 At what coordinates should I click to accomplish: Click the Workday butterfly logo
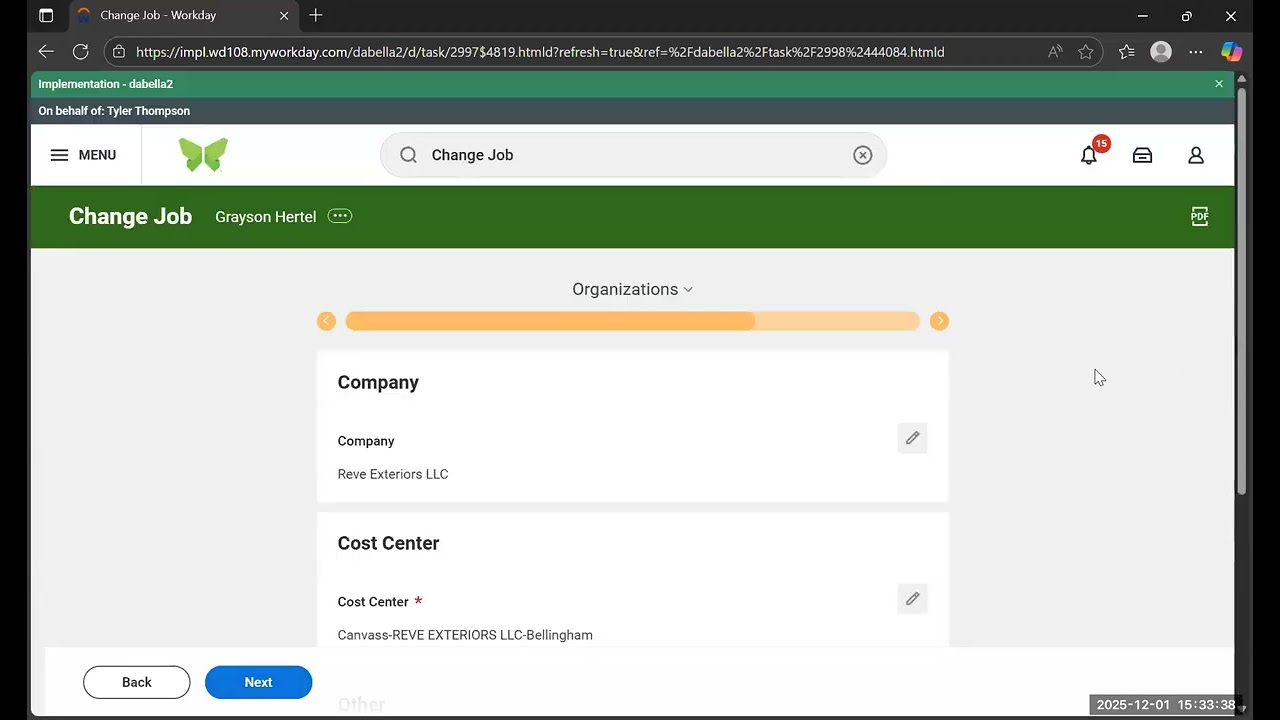[x=203, y=155]
